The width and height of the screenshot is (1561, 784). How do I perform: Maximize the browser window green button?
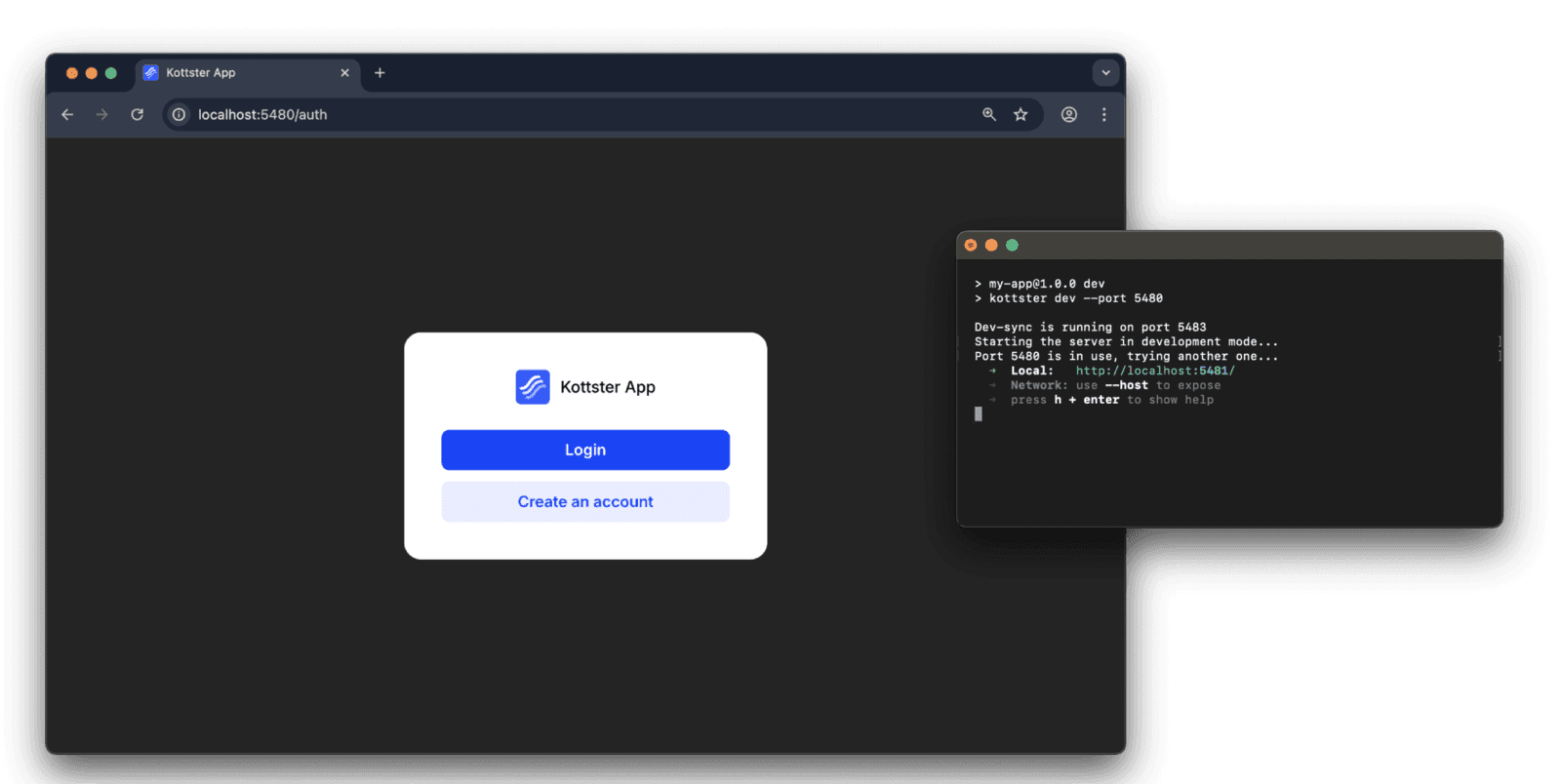(x=111, y=73)
